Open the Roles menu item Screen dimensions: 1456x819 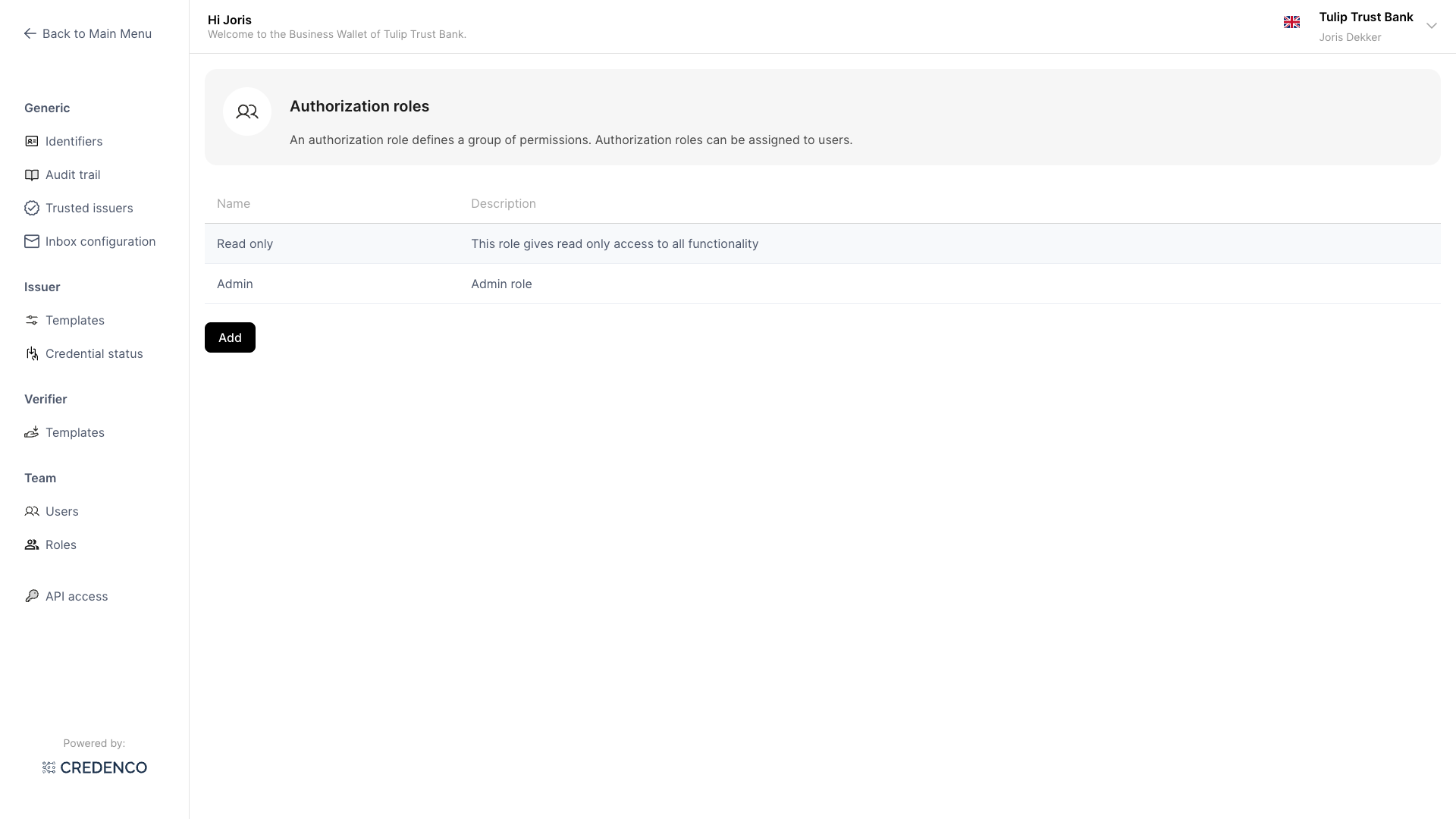click(61, 545)
